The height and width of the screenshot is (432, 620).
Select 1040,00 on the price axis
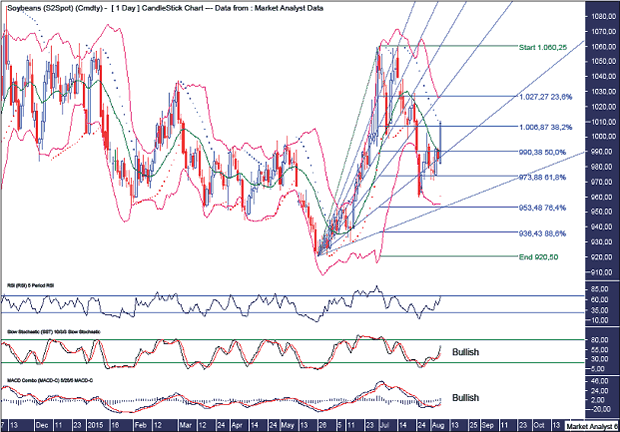coord(603,77)
